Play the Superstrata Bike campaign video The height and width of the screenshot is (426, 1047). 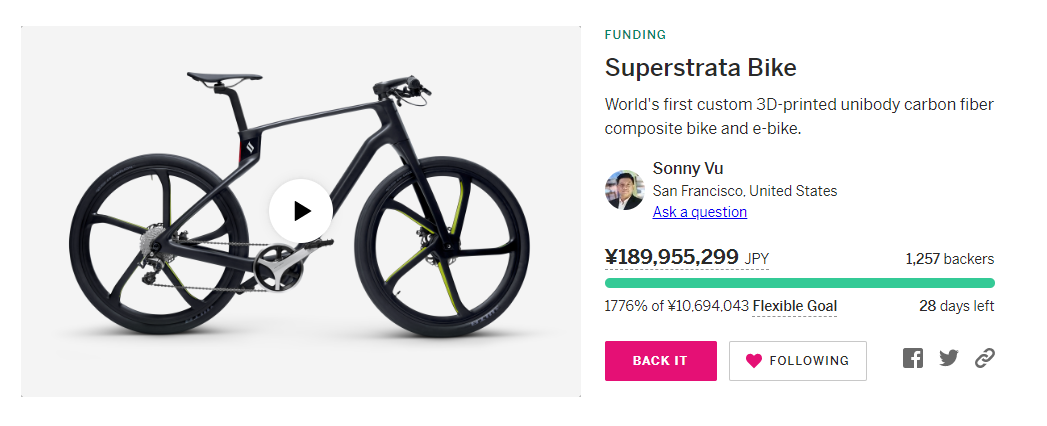tap(300, 210)
